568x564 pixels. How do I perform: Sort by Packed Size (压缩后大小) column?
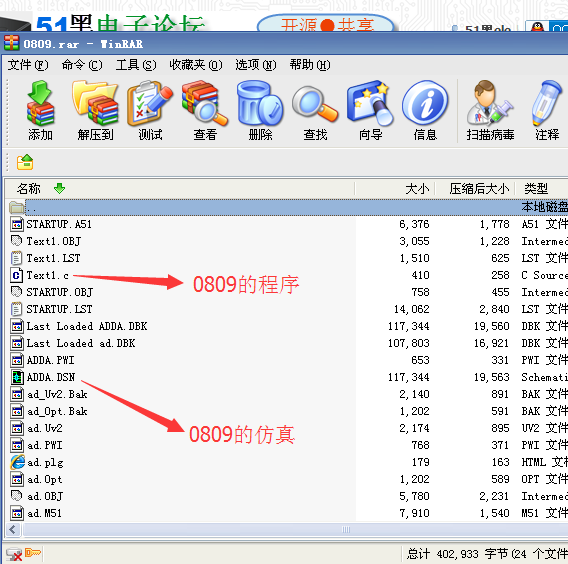[x=475, y=189]
